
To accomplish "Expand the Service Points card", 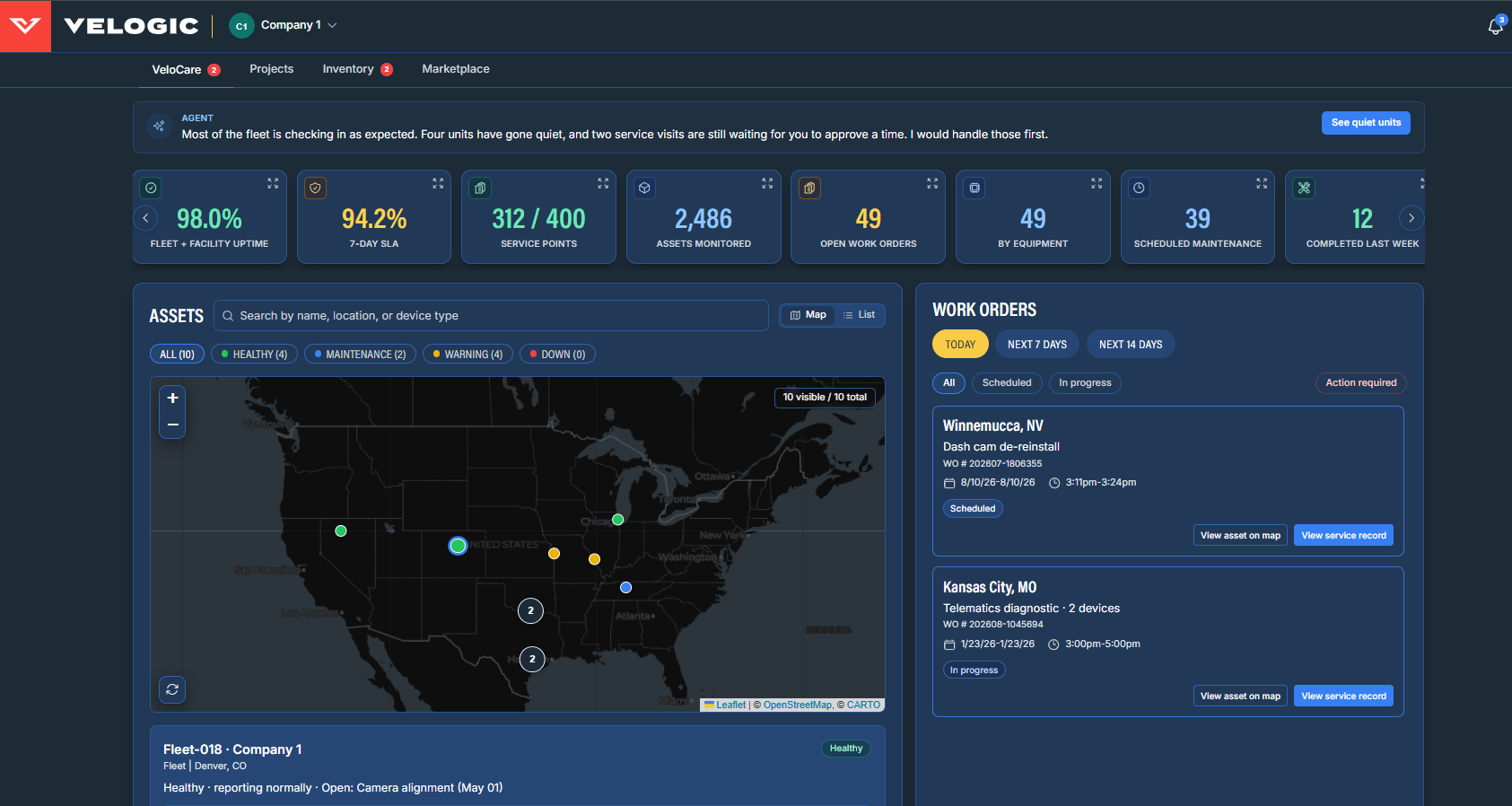I will click(x=603, y=183).
